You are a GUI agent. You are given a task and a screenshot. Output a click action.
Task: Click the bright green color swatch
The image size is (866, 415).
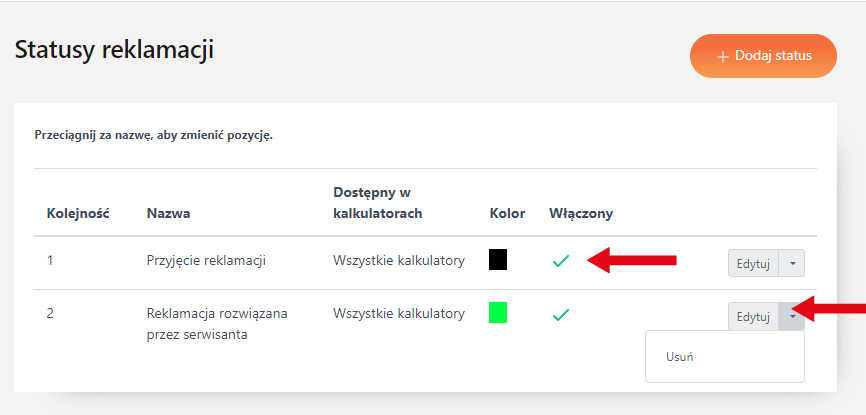click(x=498, y=312)
